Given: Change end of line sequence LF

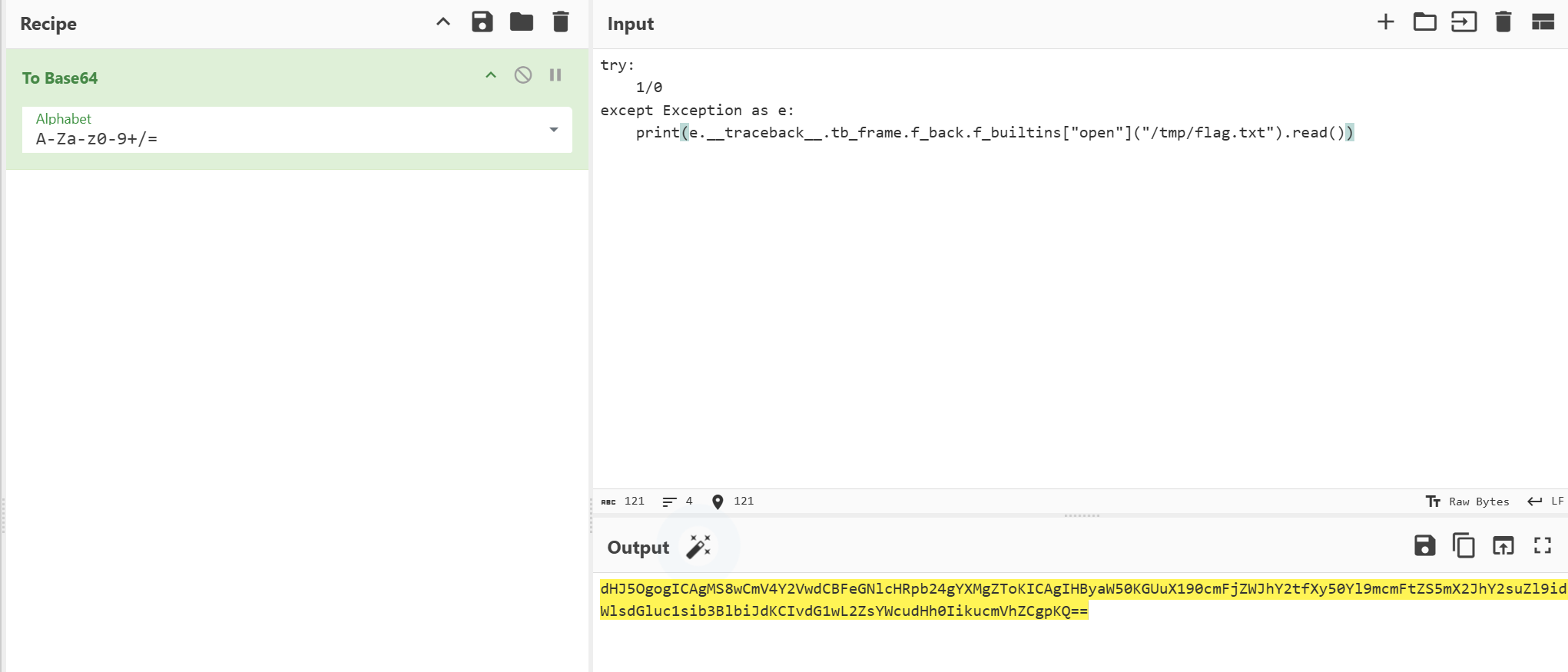Looking at the screenshot, I should [x=1546, y=502].
